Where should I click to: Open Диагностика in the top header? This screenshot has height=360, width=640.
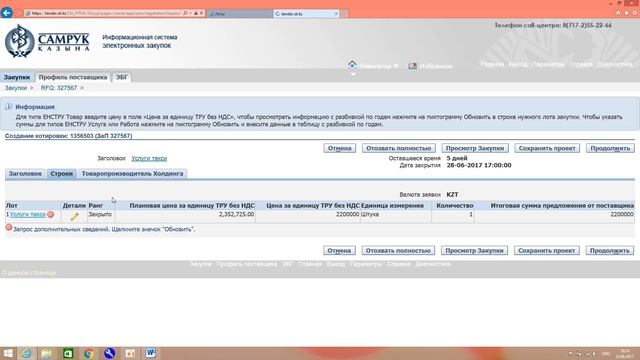point(615,64)
